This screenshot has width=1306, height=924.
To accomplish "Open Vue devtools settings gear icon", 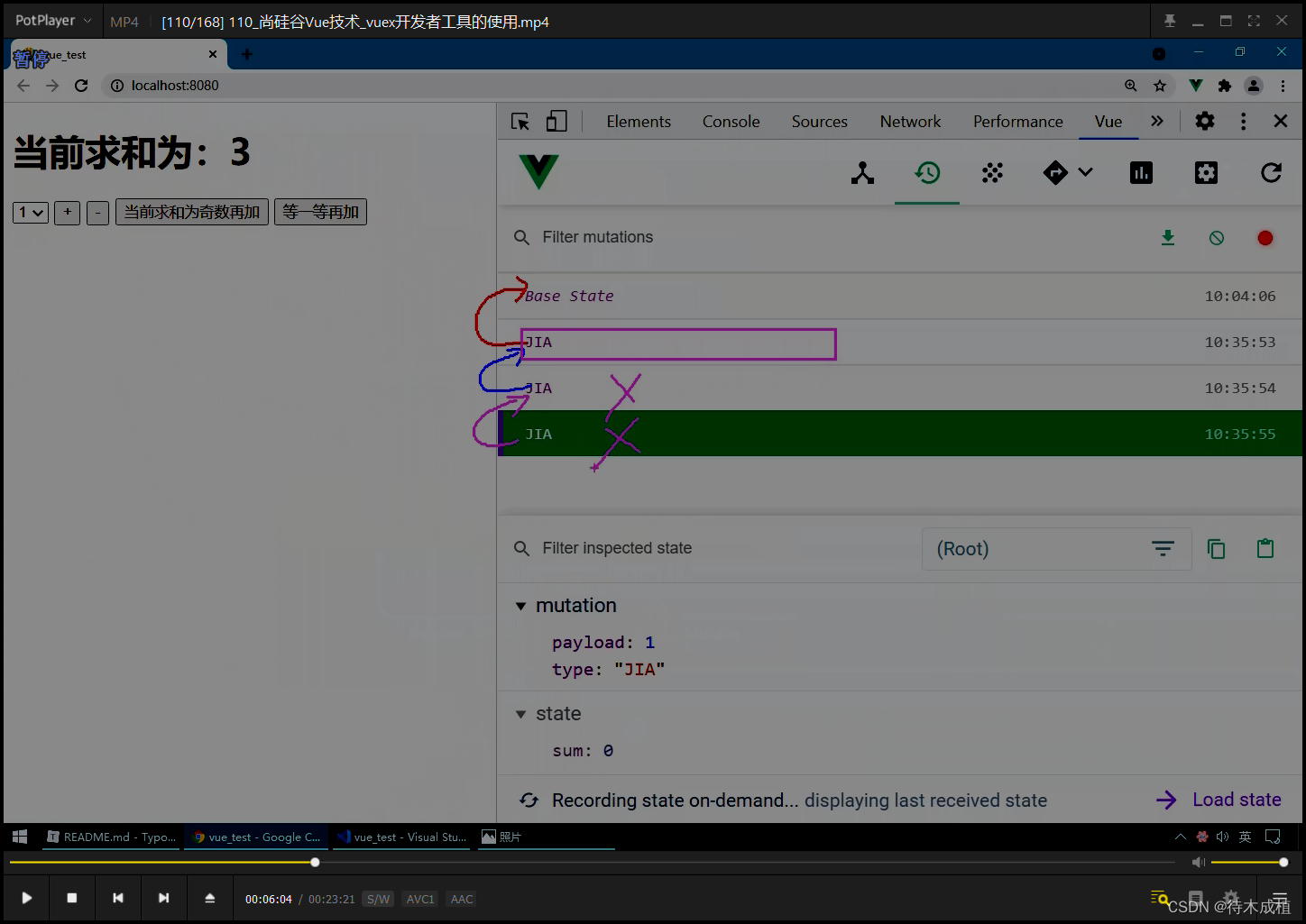I will tap(1206, 172).
